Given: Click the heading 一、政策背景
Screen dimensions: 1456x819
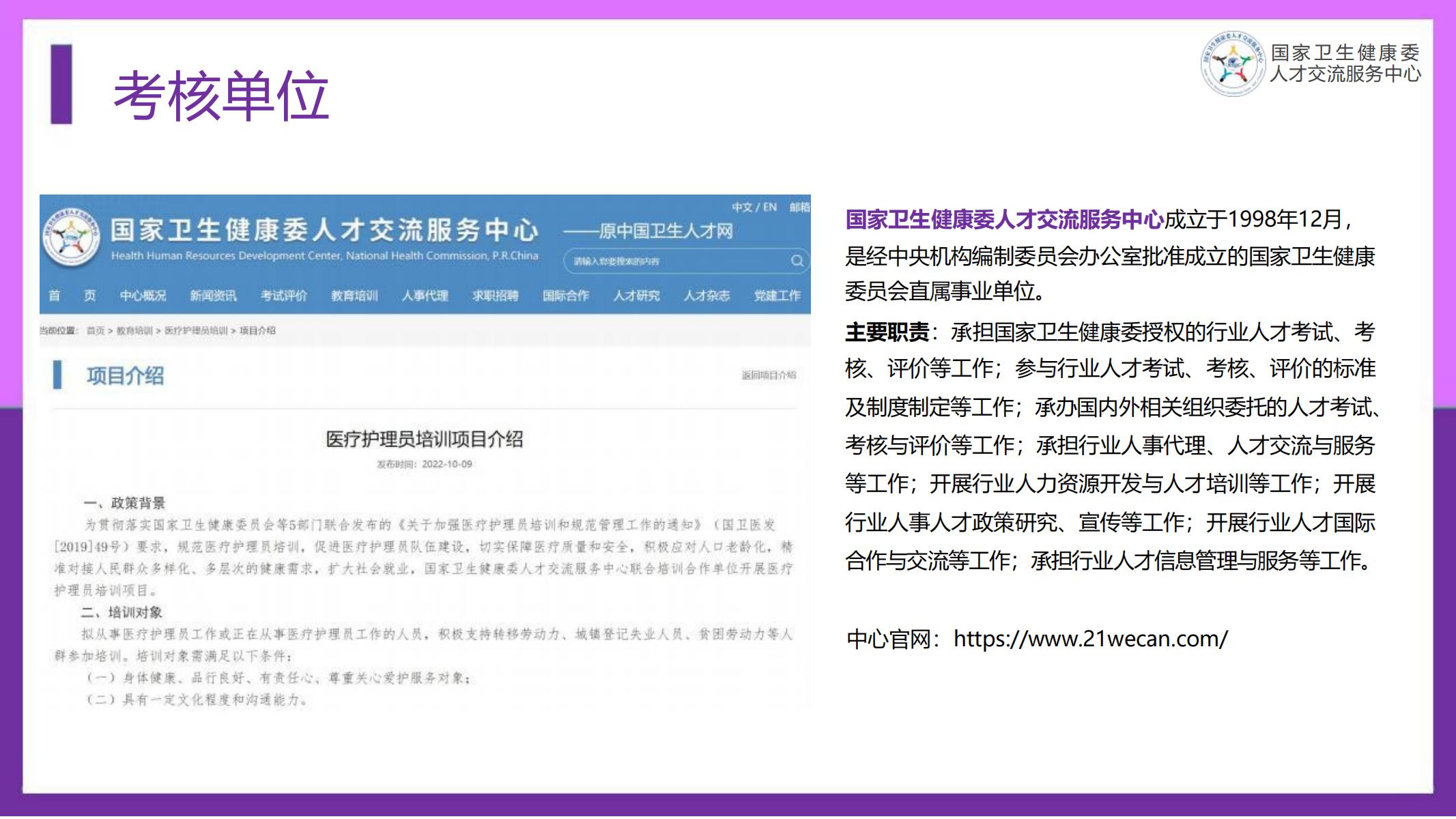Looking at the screenshot, I should [125, 503].
